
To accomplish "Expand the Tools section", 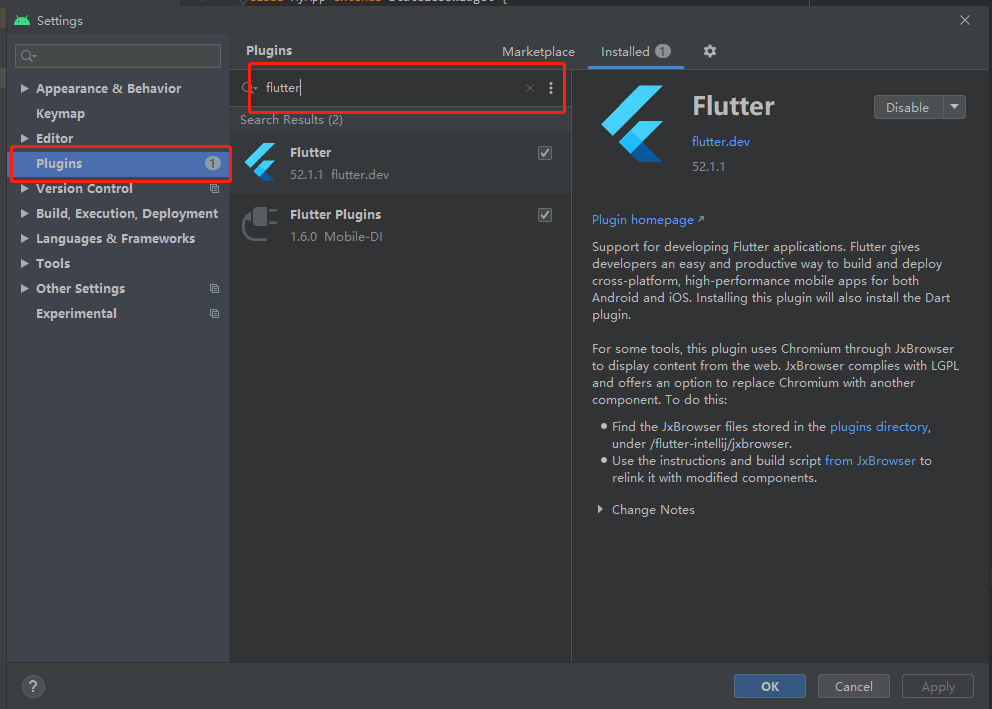I will pyautogui.click(x=24, y=263).
